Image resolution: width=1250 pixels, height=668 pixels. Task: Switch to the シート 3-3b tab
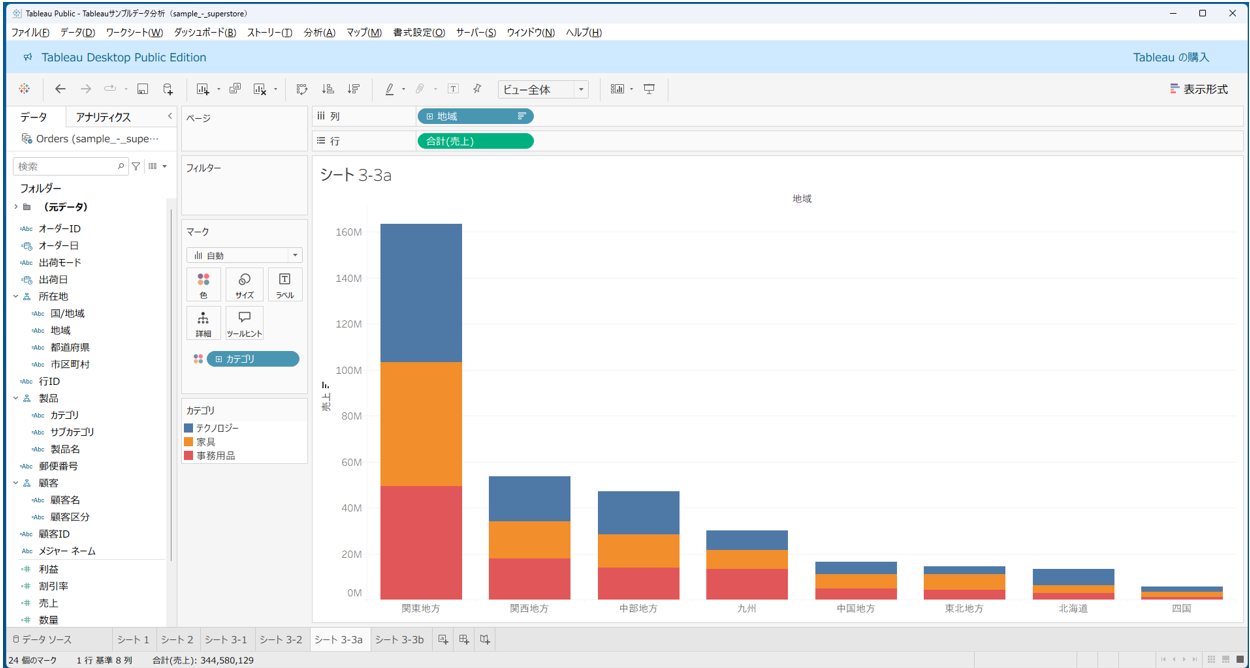point(399,640)
